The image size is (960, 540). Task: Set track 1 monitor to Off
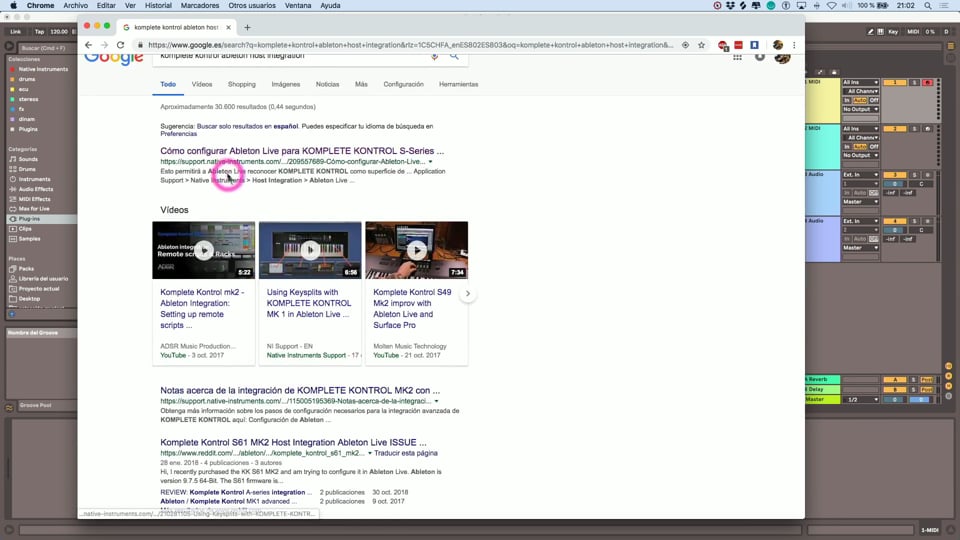coord(874,100)
